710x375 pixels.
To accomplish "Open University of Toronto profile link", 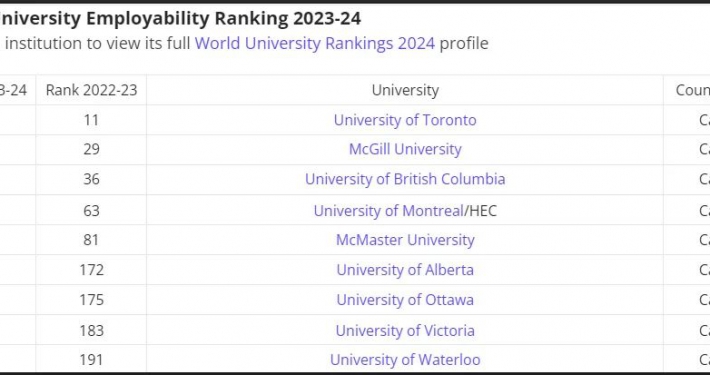I will pyautogui.click(x=405, y=120).
